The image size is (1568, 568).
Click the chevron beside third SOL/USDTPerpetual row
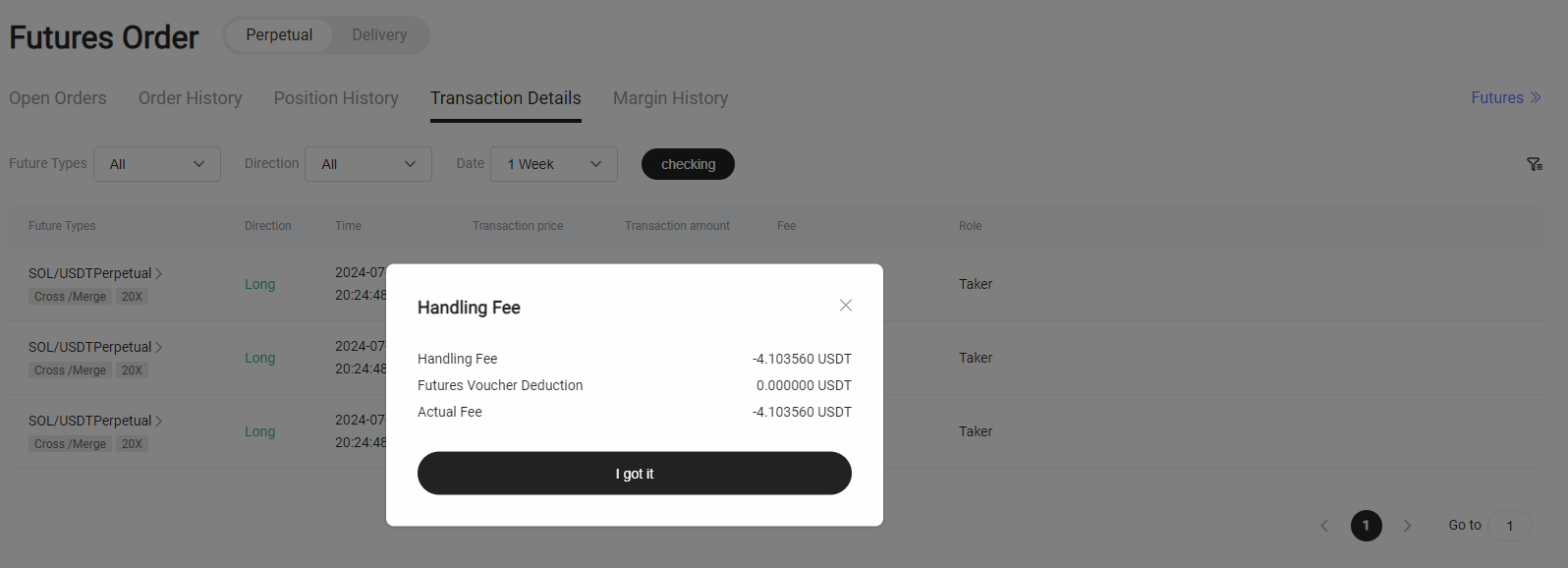(159, 421)
